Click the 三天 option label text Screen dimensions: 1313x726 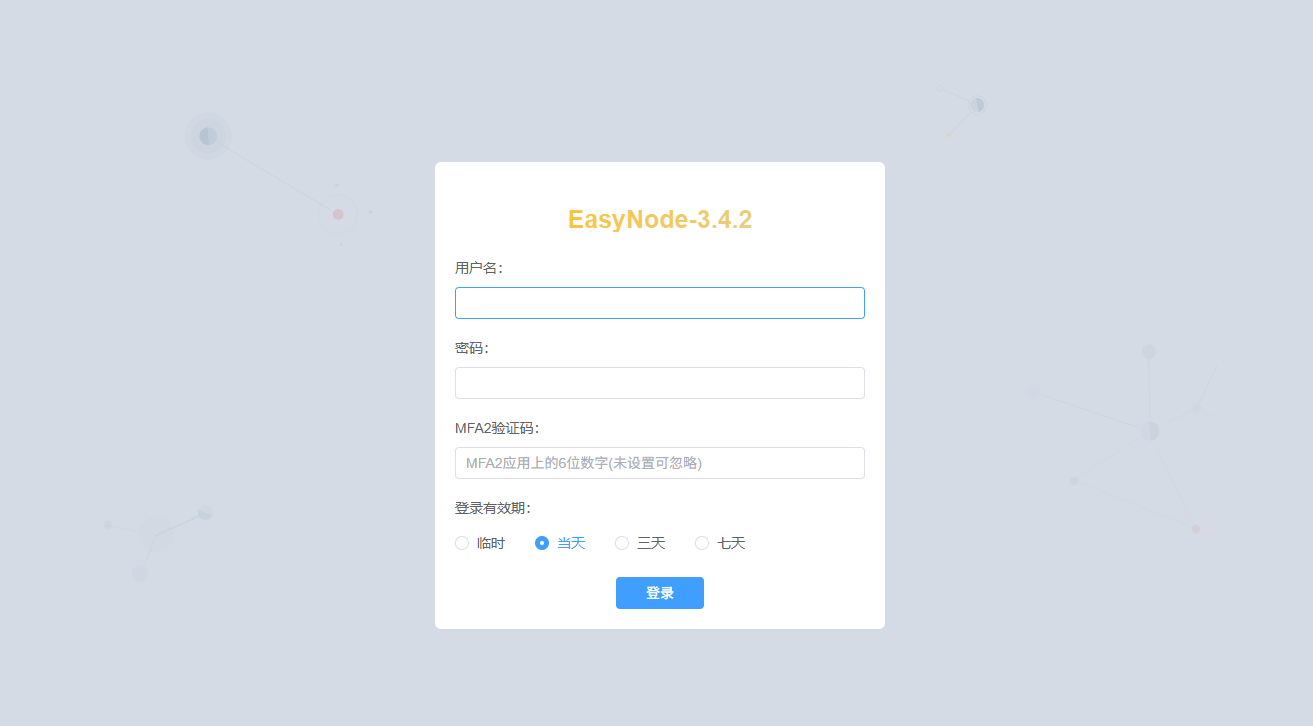(x=651, y=543)
